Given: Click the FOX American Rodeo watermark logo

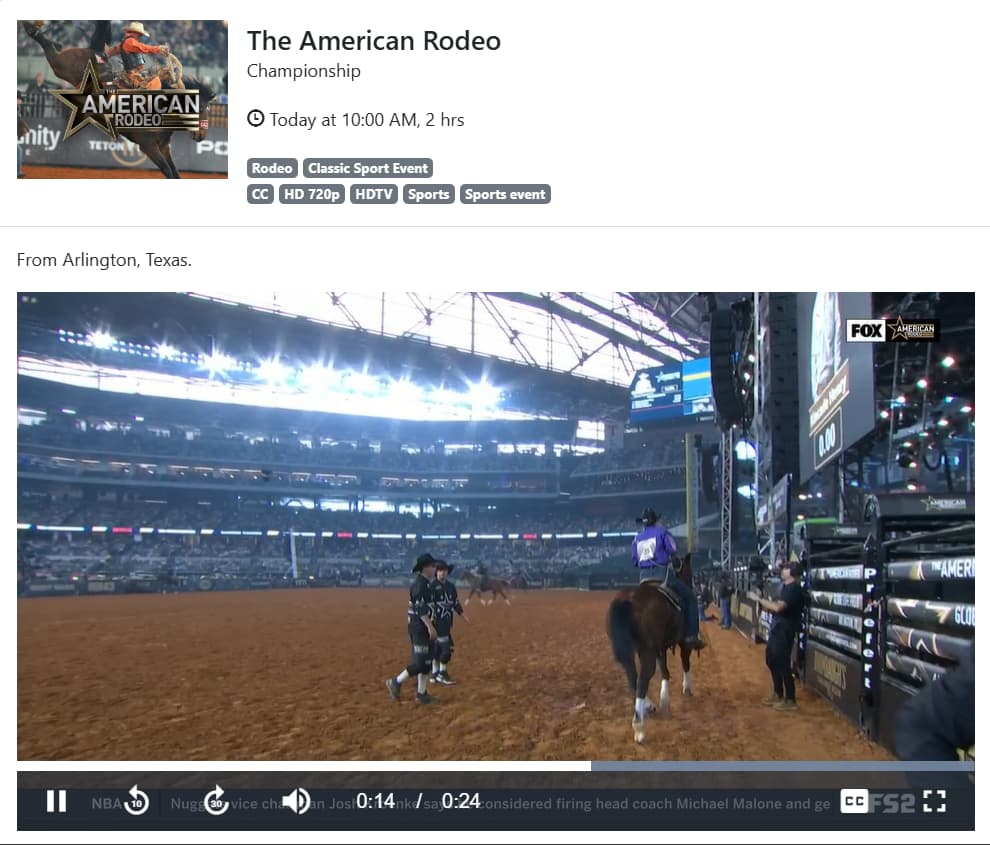Looking at the screenshot, I should [x=892, y=330].
